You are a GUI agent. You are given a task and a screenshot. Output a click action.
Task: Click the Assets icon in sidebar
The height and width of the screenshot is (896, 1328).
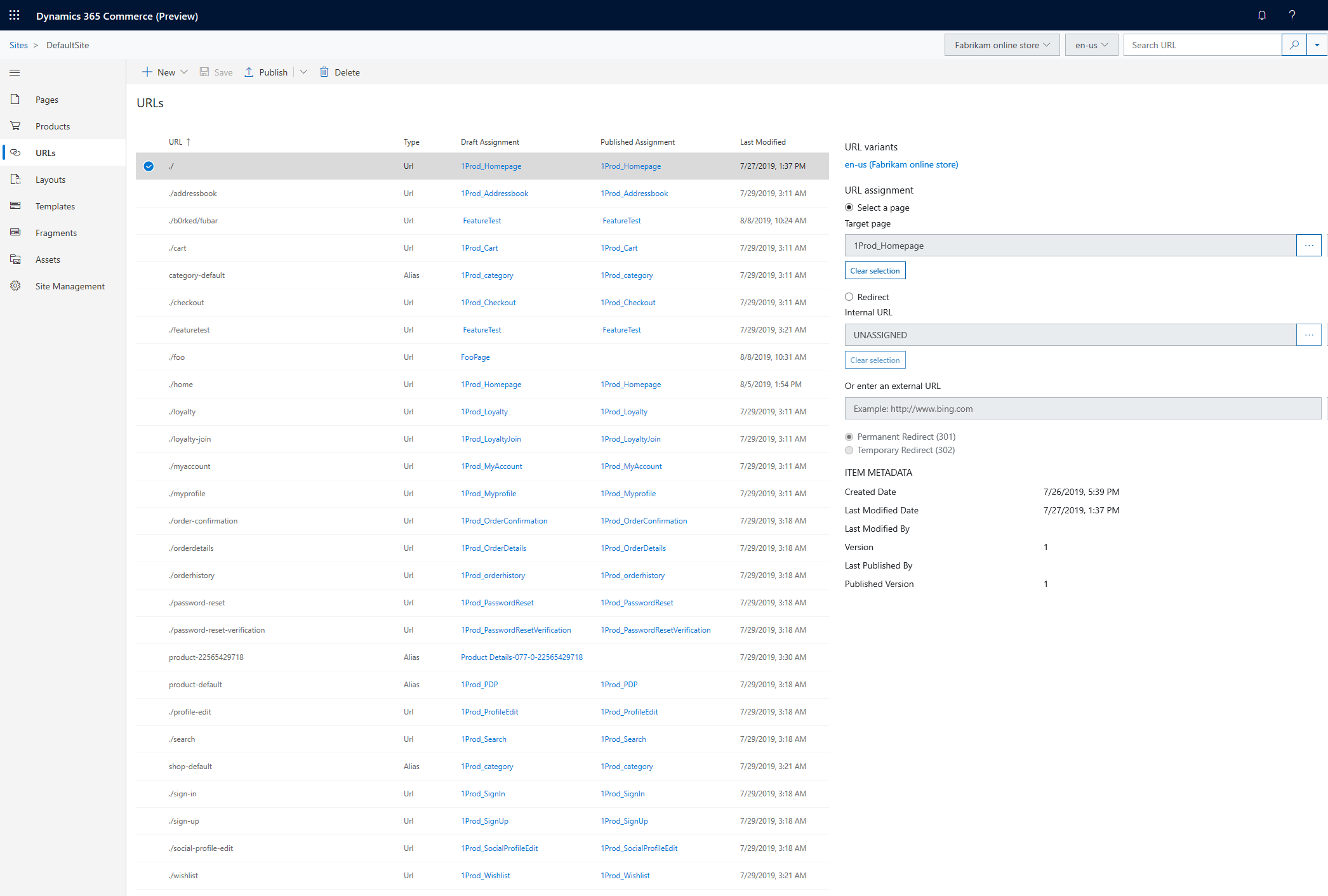(x=15, y=258)
